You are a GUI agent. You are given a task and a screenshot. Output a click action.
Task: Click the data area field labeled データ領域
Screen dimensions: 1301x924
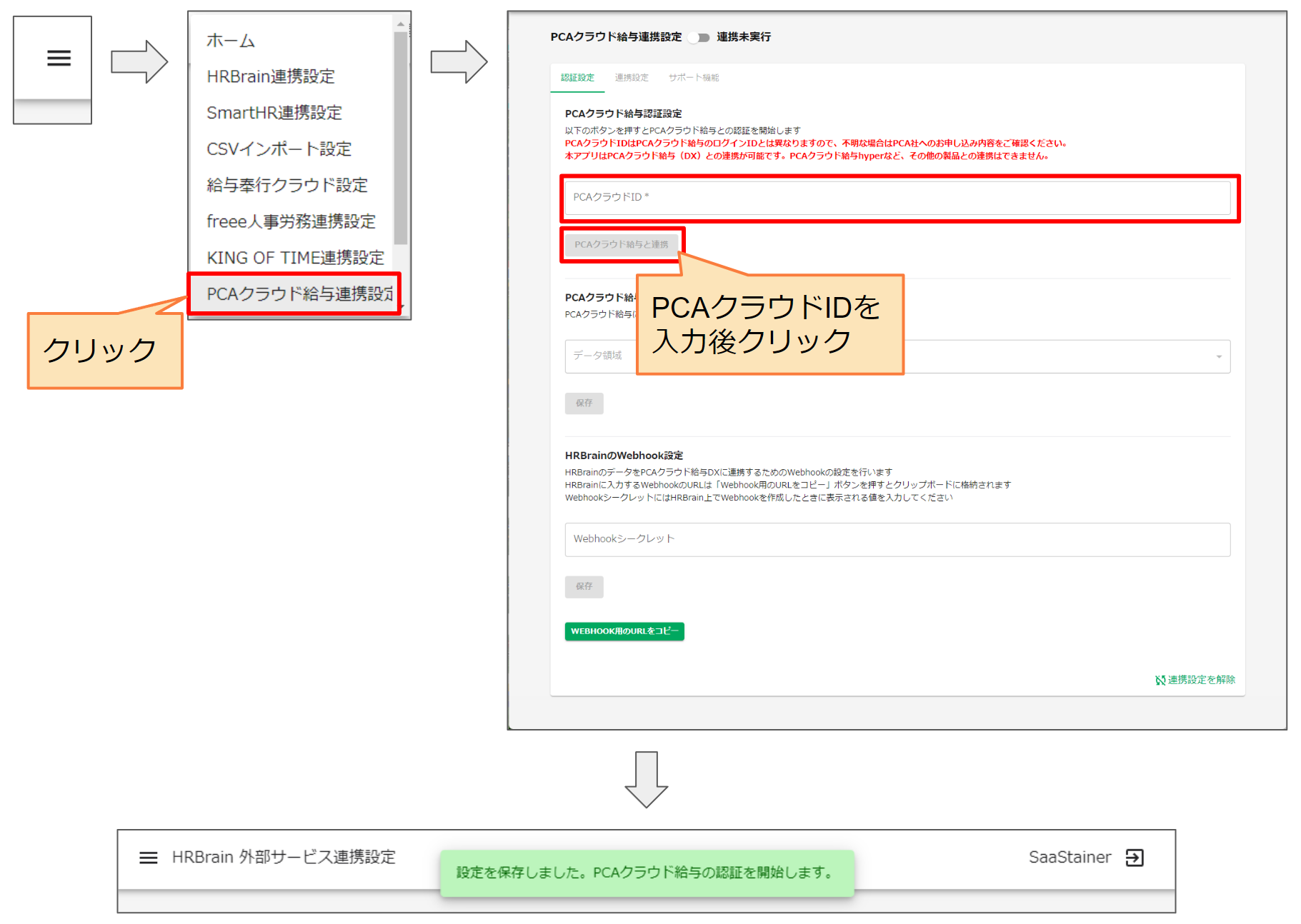pyautogui.click(x=897, y=357)
